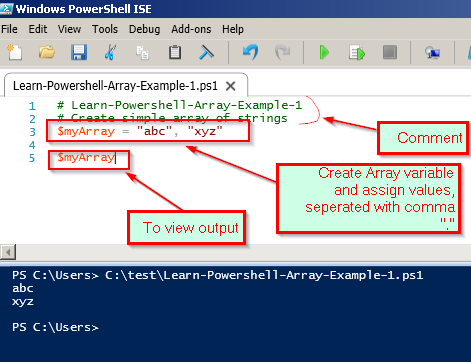Click the horizontal scrollbar left arrow

coord(8,252)
